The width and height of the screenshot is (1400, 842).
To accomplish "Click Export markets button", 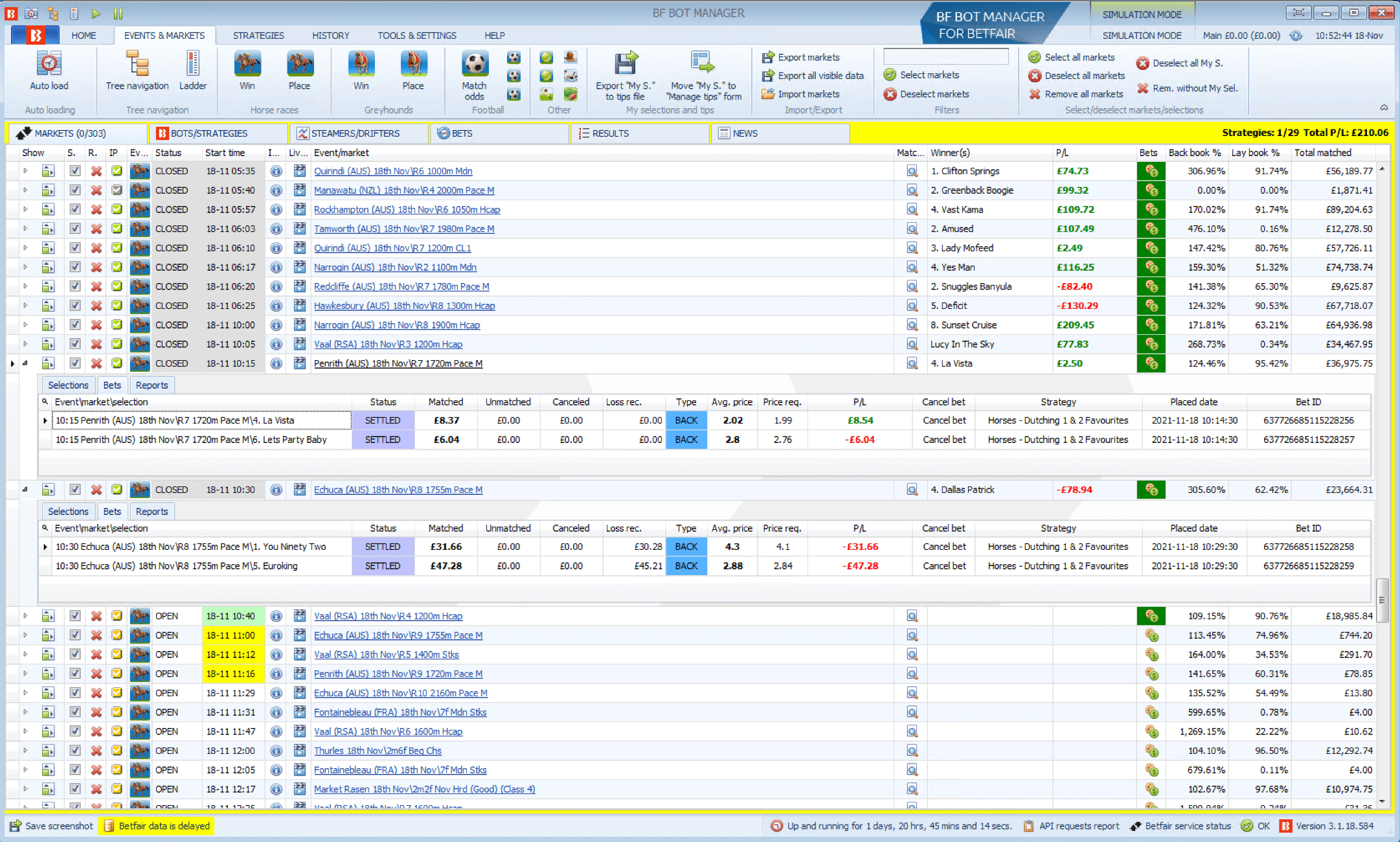I will click(801, 57).
